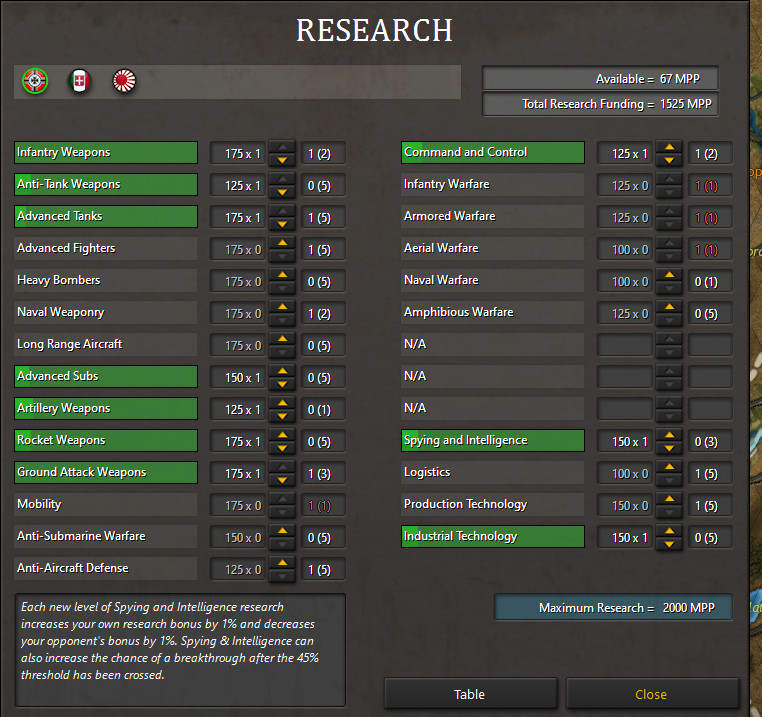Select the Amphibious Warfare research row
The height and width of the screenshot is (717, 762).
pyautogui.click(x=493, y=313)
